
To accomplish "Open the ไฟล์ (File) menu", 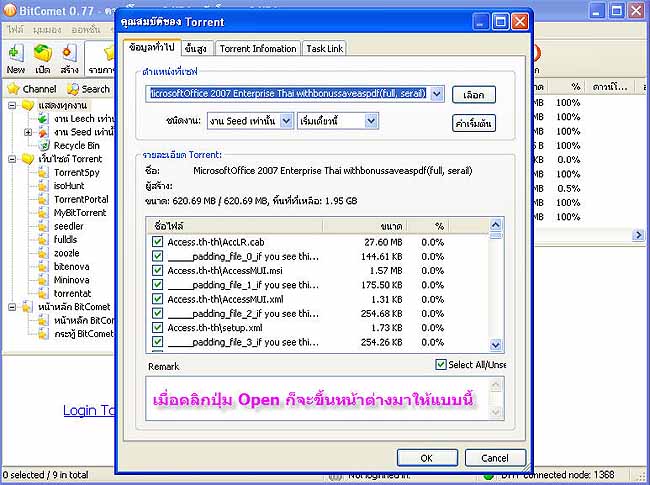I will click(x=16, y=30).
